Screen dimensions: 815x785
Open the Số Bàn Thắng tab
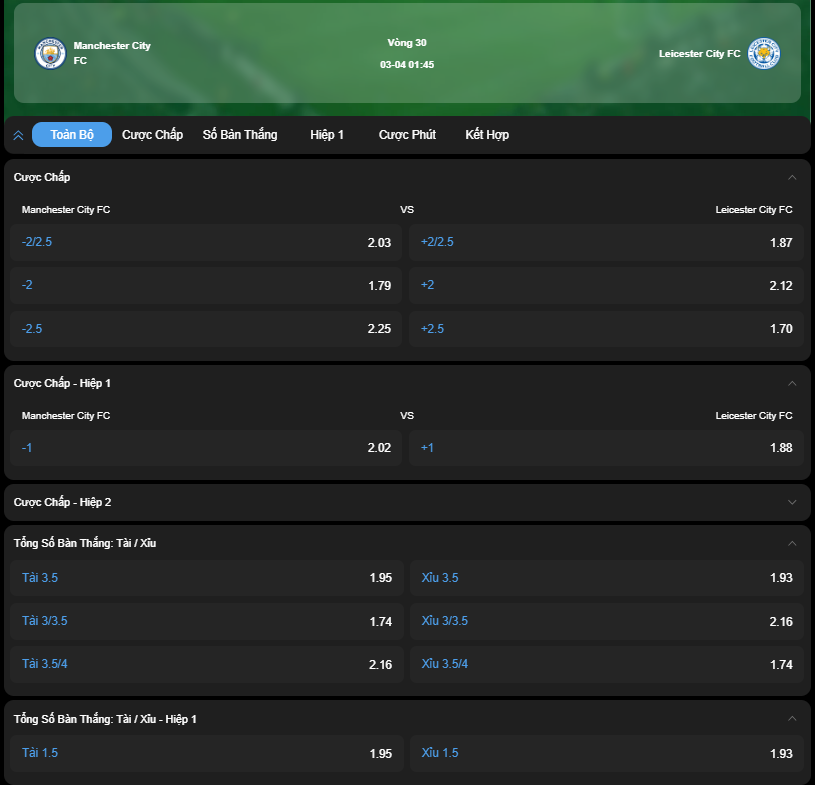click(x=240, y=135)
